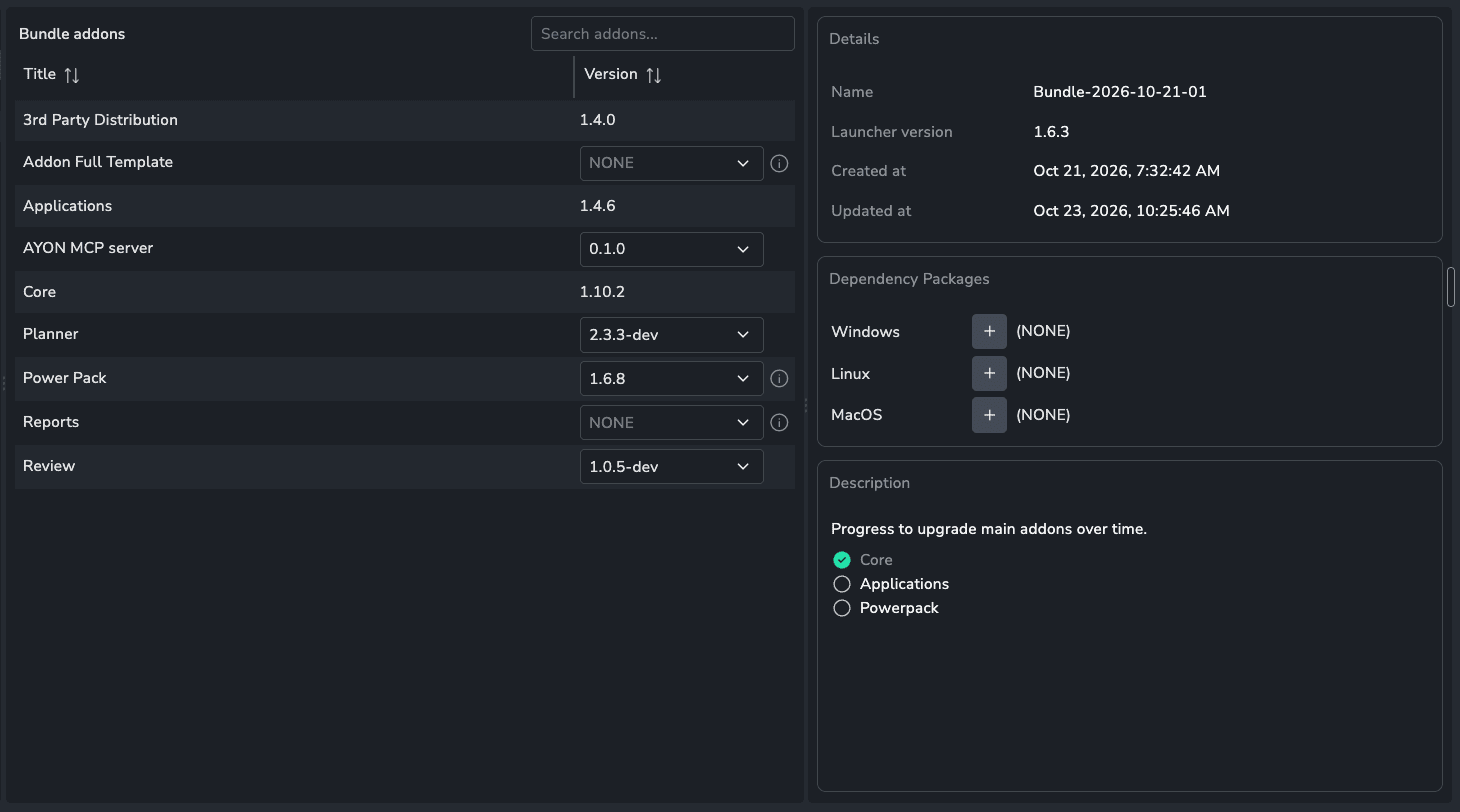Click the Launcher version value 1.6.3
Viewport: 1460px width, 812px height.
click(1051, 132)
